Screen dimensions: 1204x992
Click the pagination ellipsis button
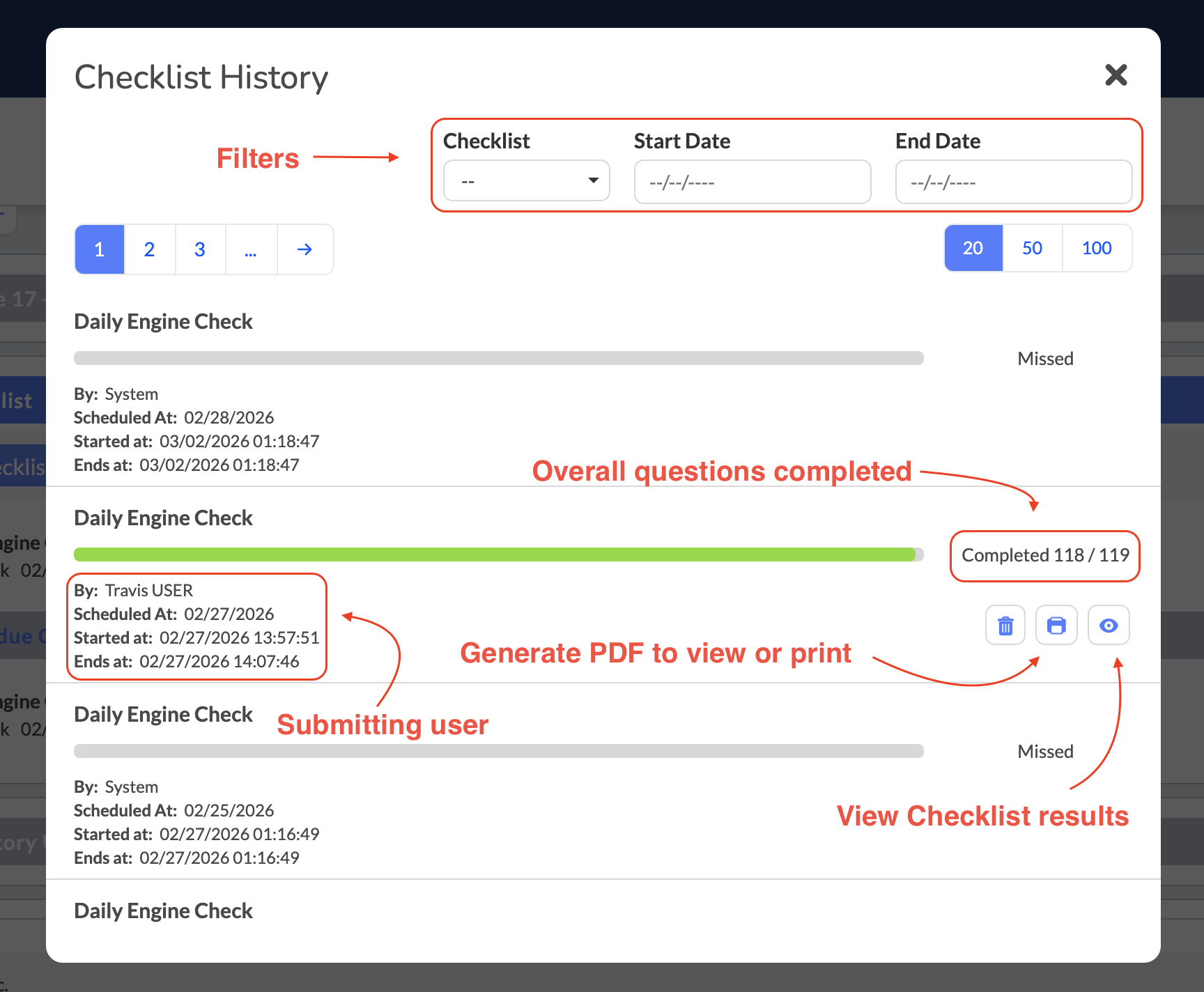coord(251,249)
